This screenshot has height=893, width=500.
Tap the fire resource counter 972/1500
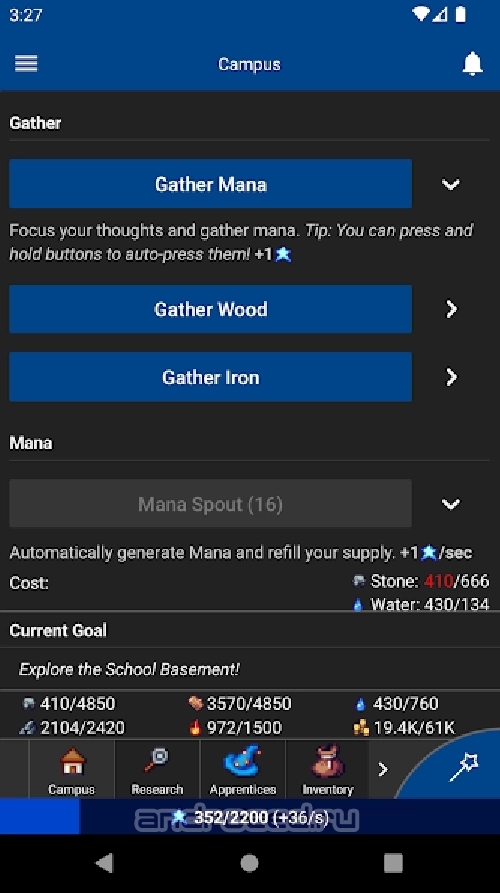(236, 727)
